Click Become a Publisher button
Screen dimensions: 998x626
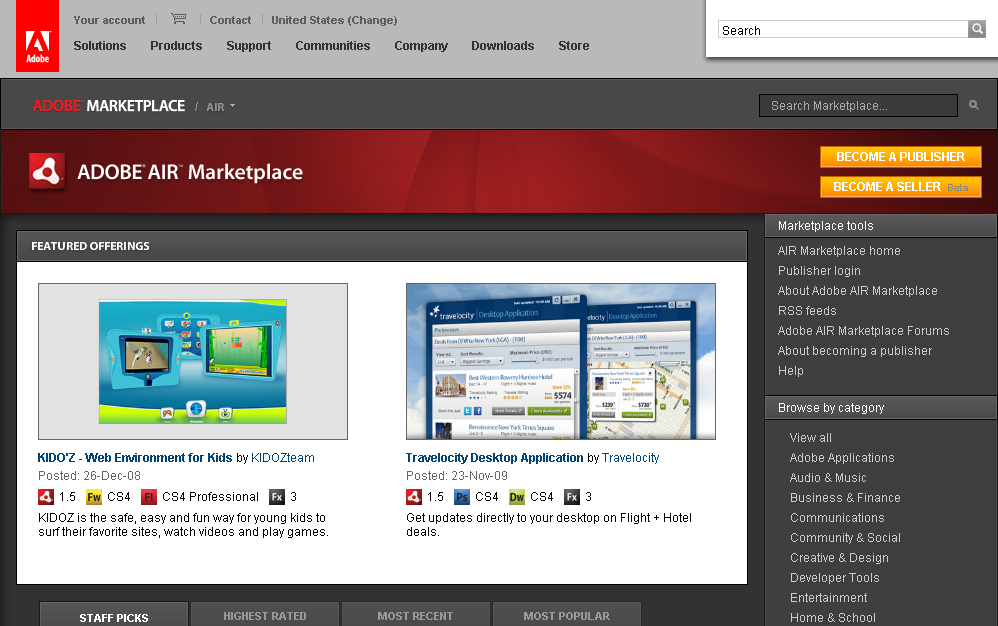[901, 156]
